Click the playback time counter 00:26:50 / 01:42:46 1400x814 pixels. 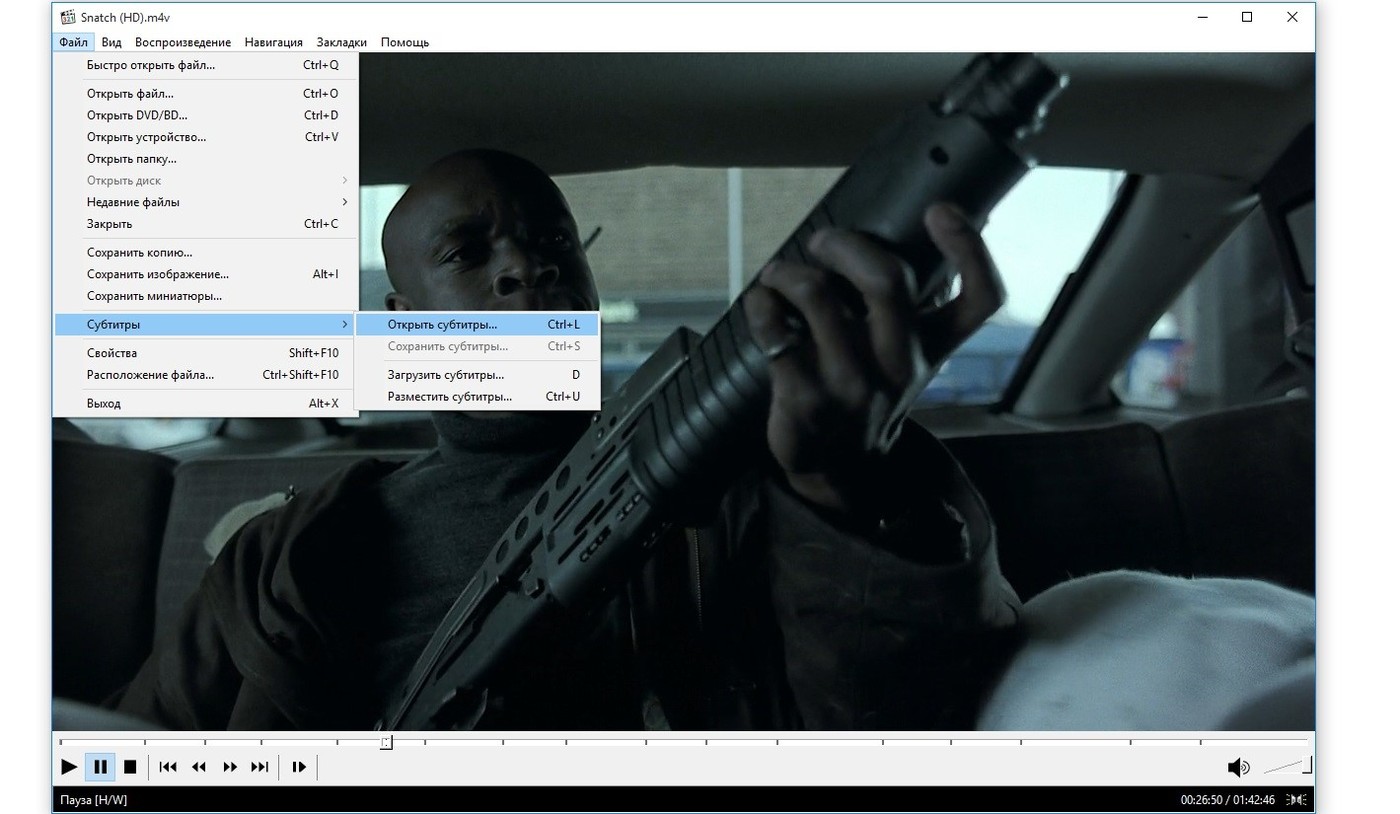pos(1227,800)
